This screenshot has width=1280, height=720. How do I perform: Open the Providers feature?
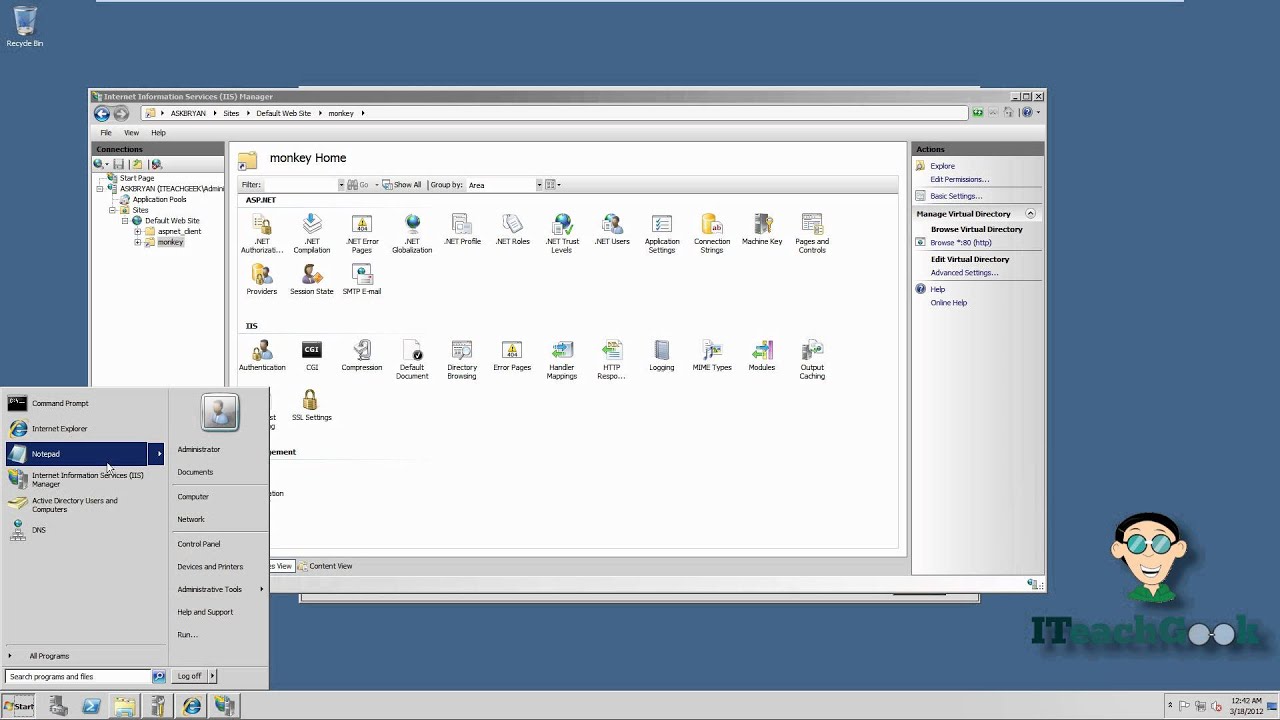click(x=262, y=279)
